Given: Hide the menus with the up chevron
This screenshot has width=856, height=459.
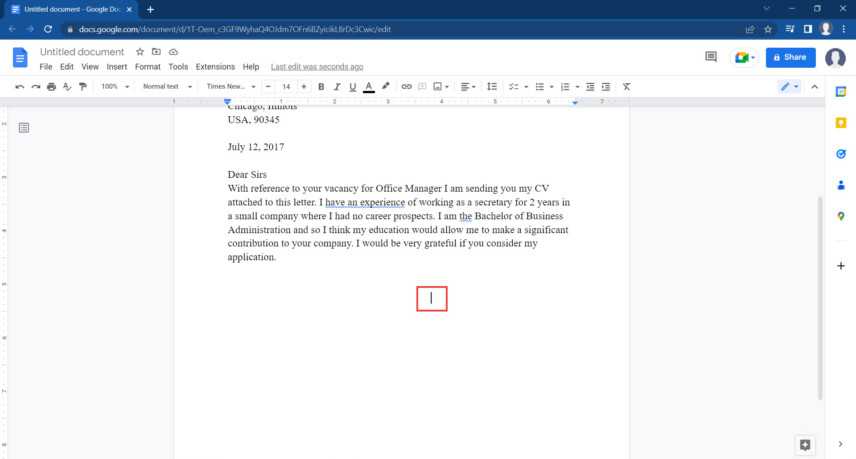Looking at the screenshot, I should pyautogui.click(x=815, y=87).
